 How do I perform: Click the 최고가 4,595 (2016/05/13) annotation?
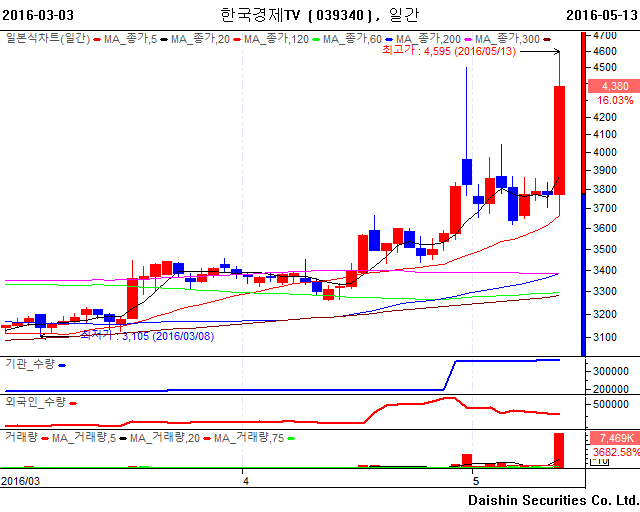pyautogui.click(x=449, y=51)
